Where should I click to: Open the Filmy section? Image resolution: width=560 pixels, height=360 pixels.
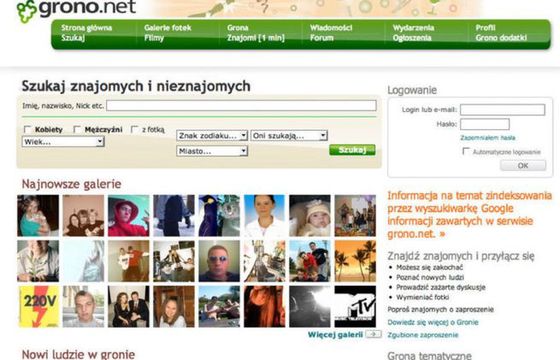154,38
